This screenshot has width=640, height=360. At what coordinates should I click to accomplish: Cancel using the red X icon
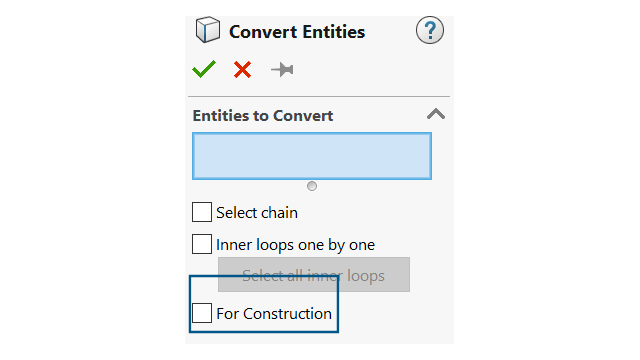[242, 69]
